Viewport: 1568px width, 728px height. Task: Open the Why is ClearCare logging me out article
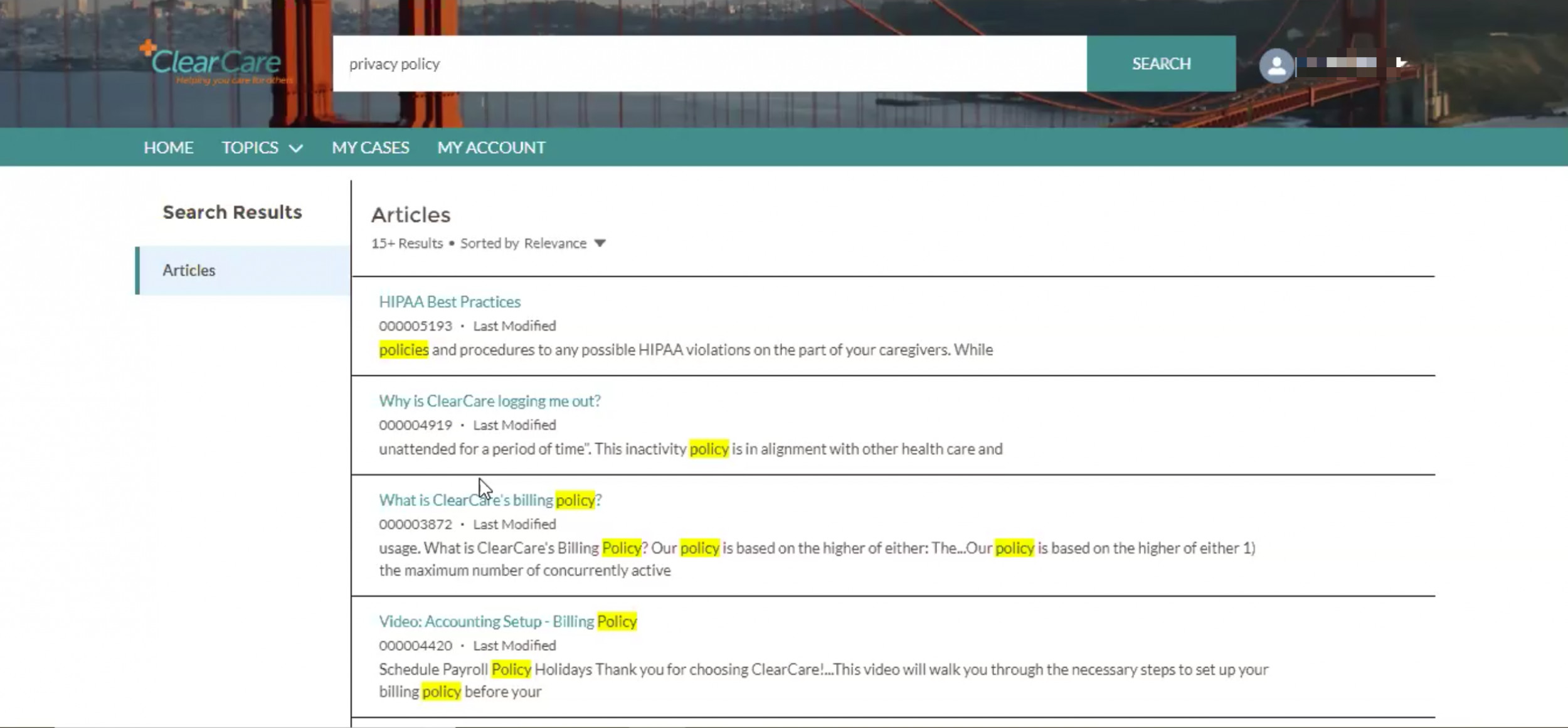pos(489,401)
